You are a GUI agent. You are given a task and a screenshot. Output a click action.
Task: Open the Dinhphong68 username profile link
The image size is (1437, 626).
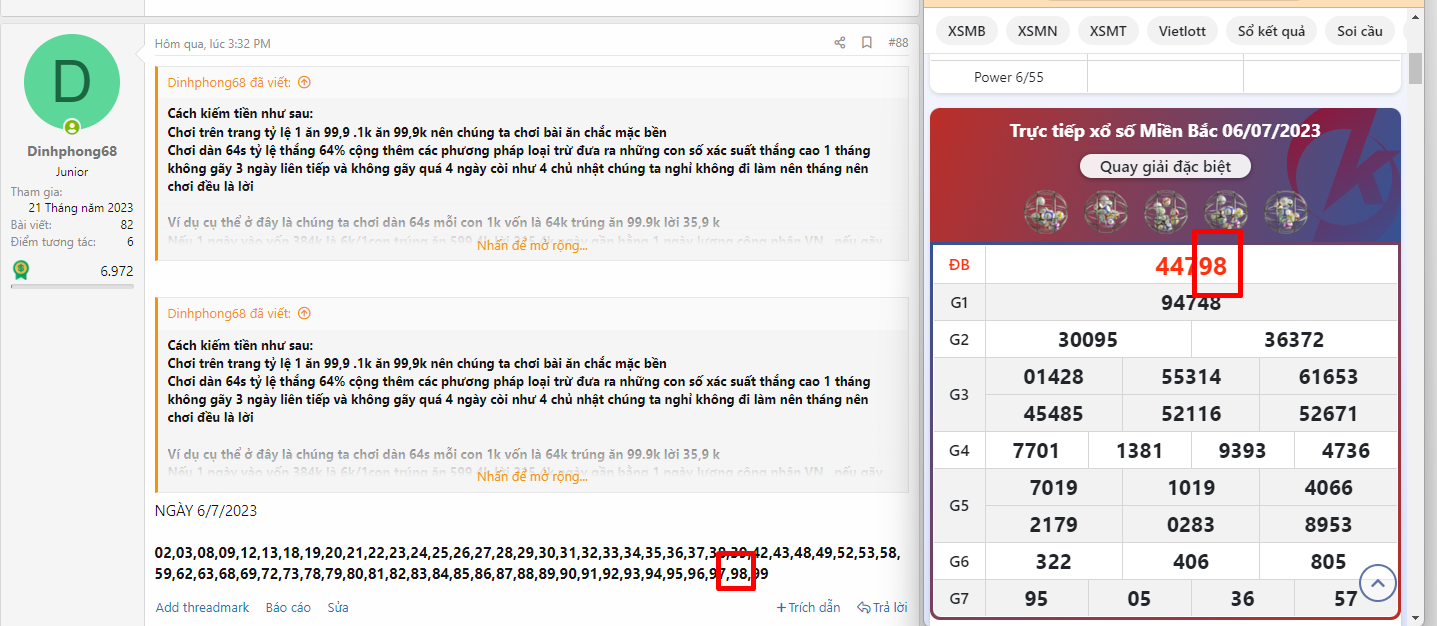tap(72, 151)
